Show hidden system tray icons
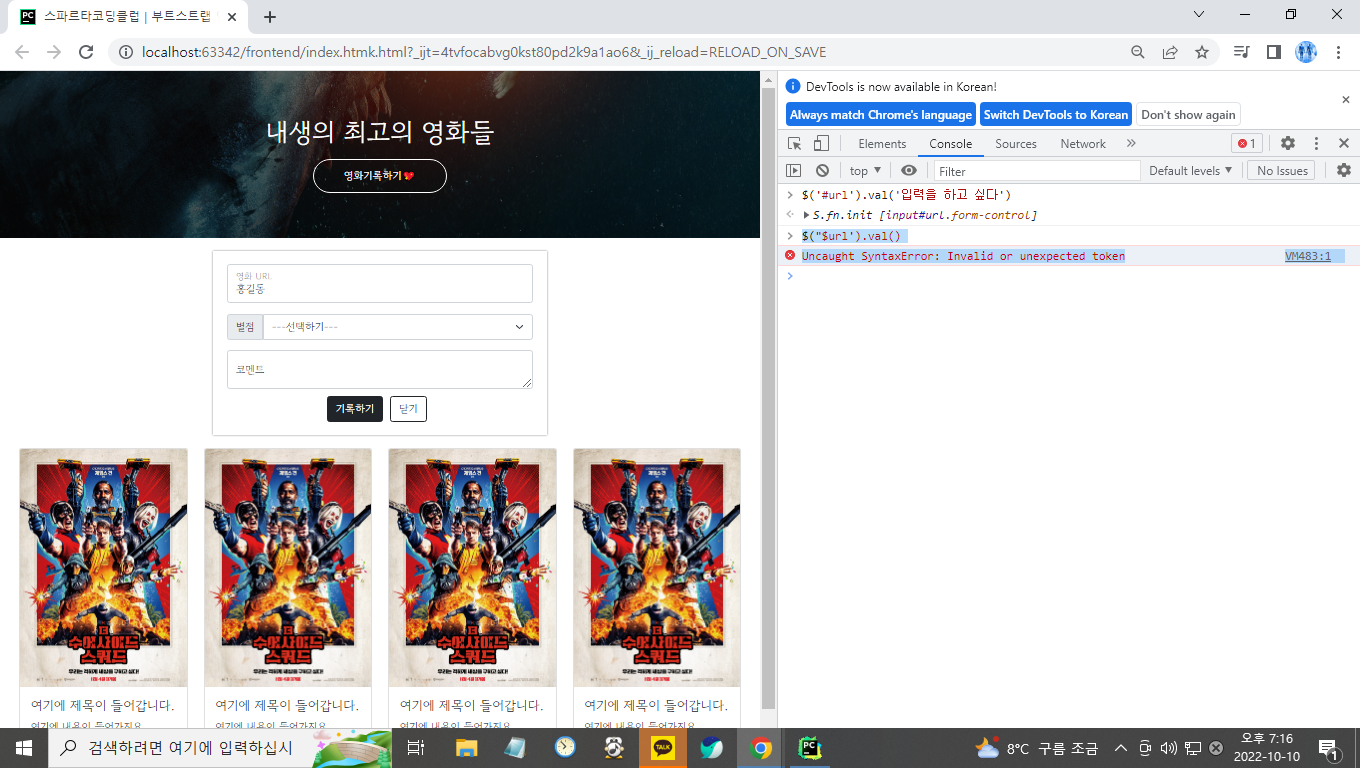This screenshot has height=768, width=1360. (x=1120, y=748)
